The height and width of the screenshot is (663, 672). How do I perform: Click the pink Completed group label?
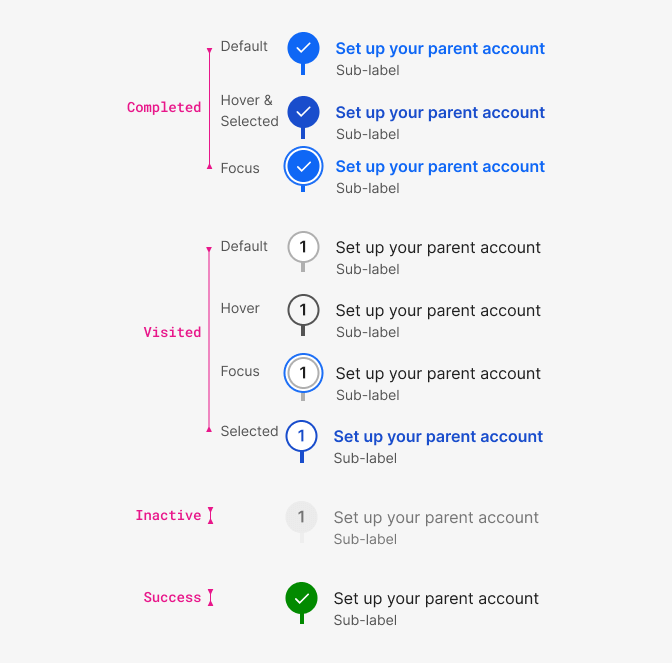point(164,107)
